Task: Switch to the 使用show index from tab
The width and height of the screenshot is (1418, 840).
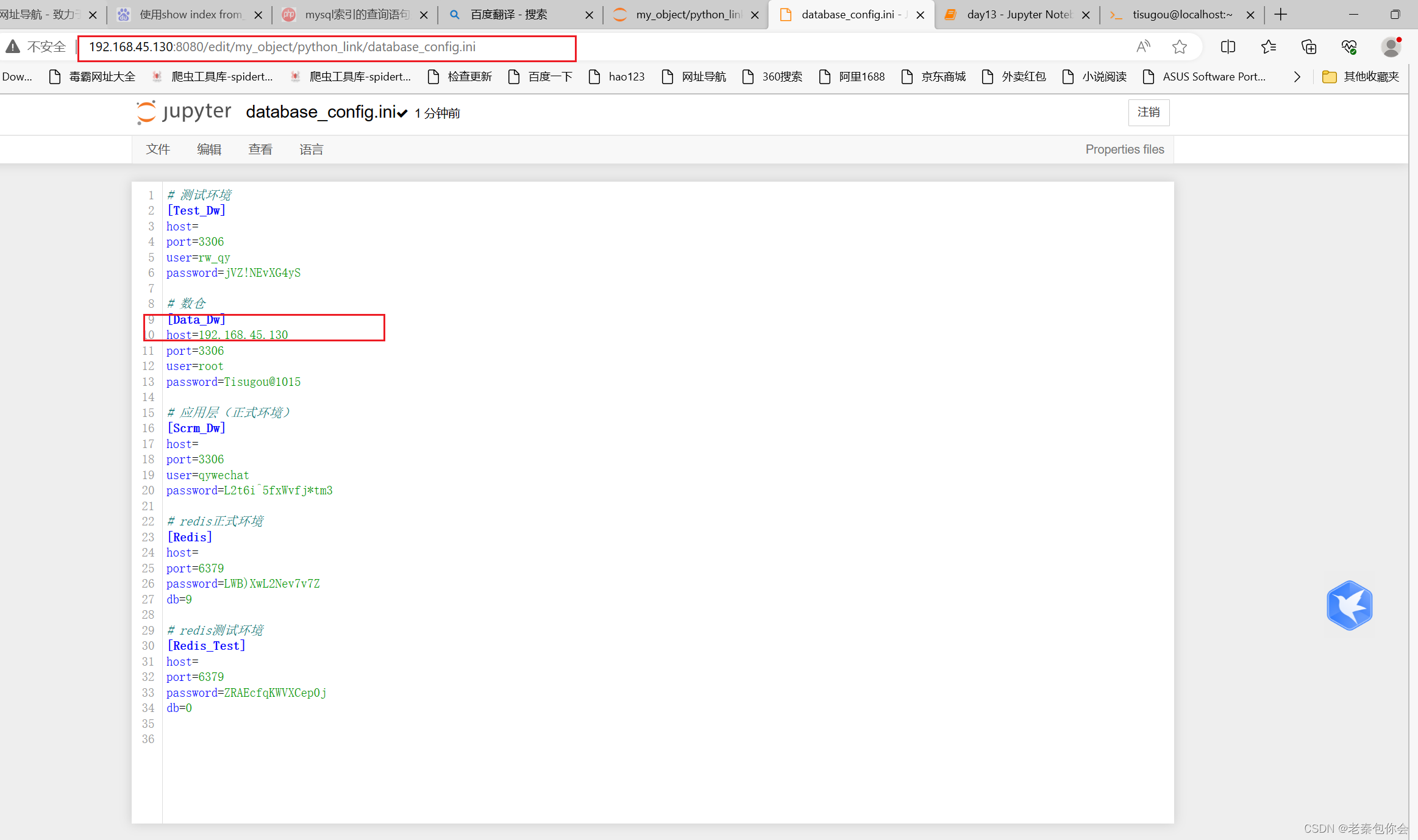Action: [190, 15]
